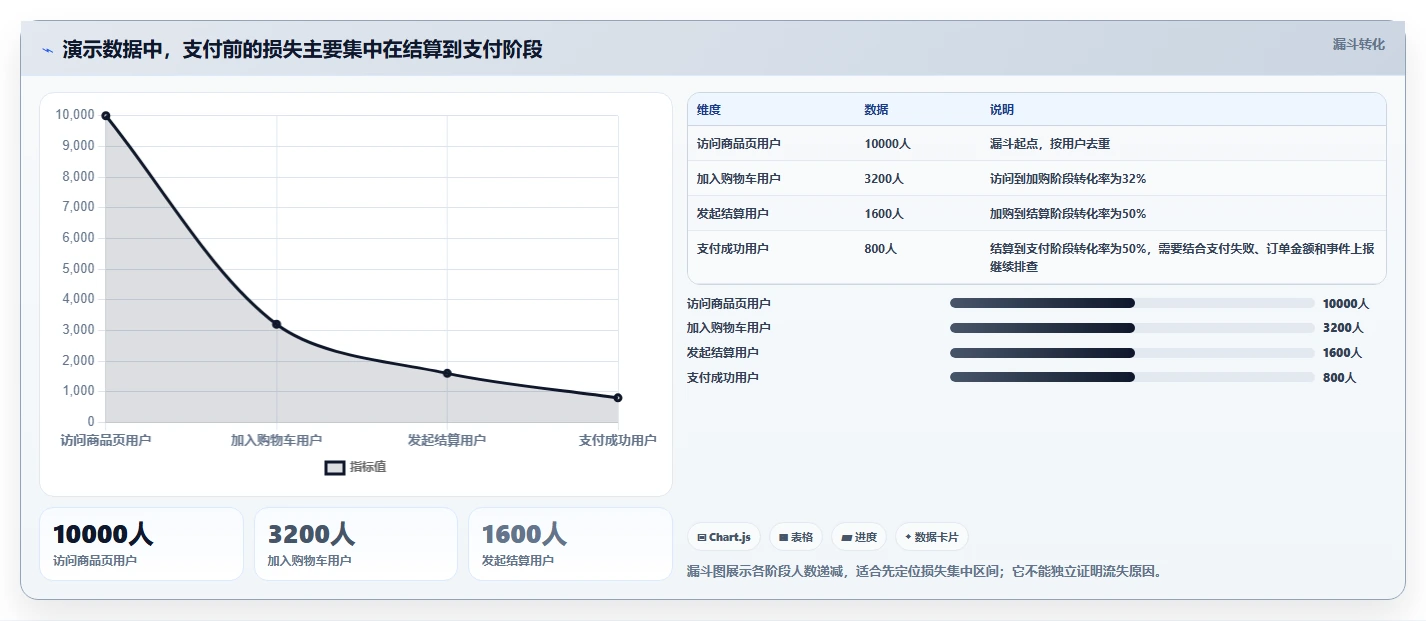
Task: Click the 支付成功用户 x-axis label
Action: (618, 440)
